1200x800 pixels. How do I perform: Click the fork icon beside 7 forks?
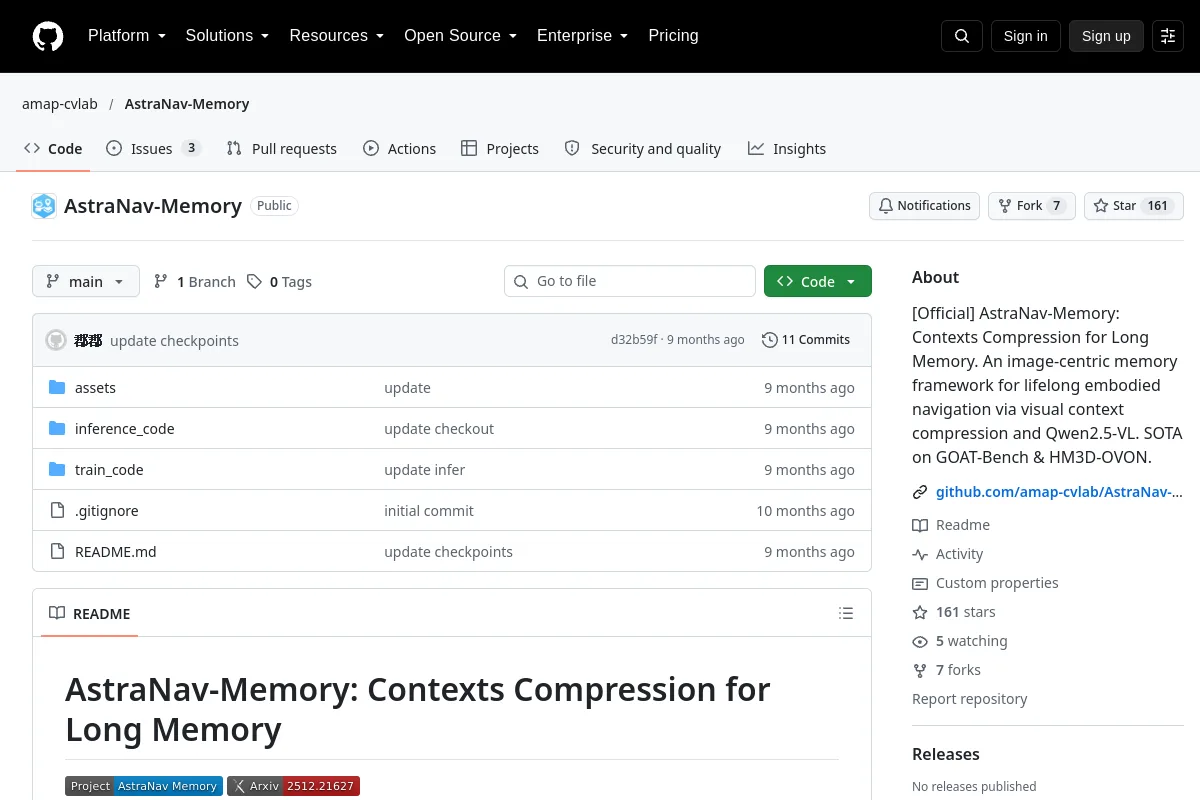[920, 670]
